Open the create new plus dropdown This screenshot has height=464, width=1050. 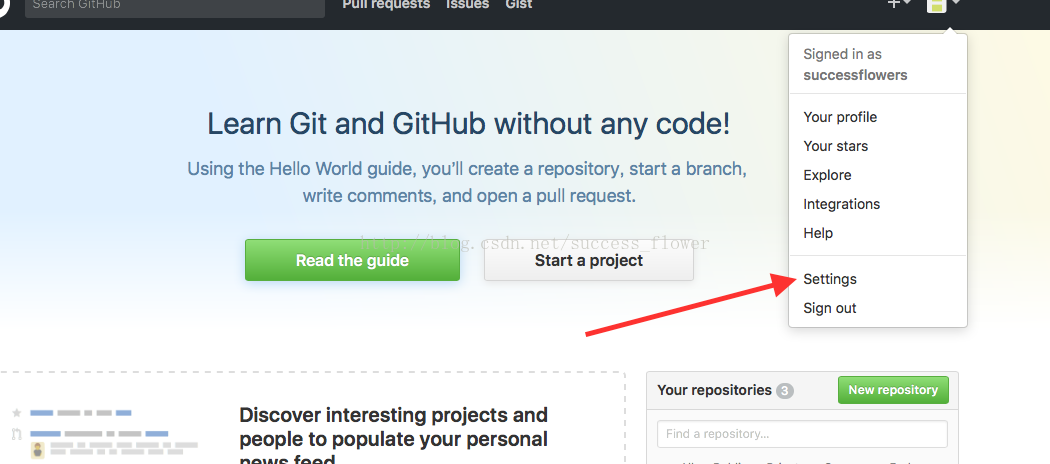[899, 3]
